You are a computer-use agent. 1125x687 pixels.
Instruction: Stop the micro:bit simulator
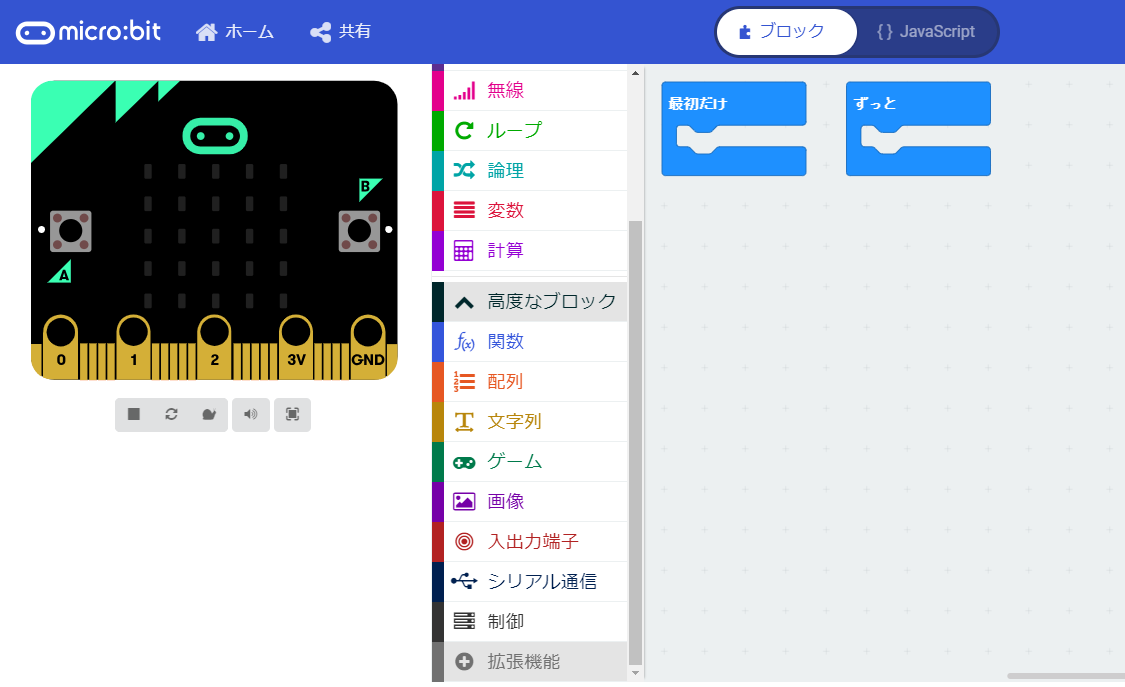point(133,414)
